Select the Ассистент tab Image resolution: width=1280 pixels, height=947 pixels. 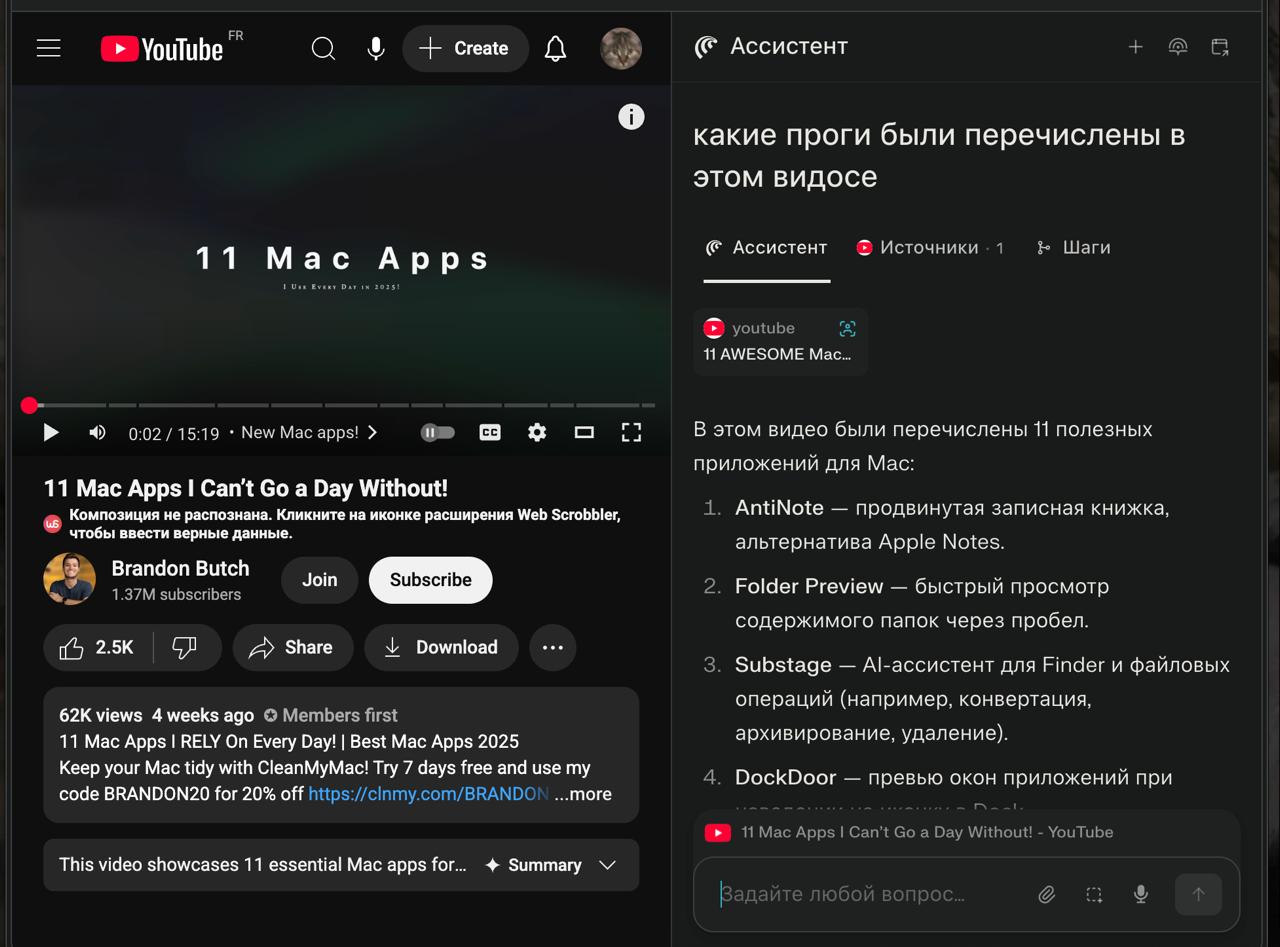pos(767,248)
